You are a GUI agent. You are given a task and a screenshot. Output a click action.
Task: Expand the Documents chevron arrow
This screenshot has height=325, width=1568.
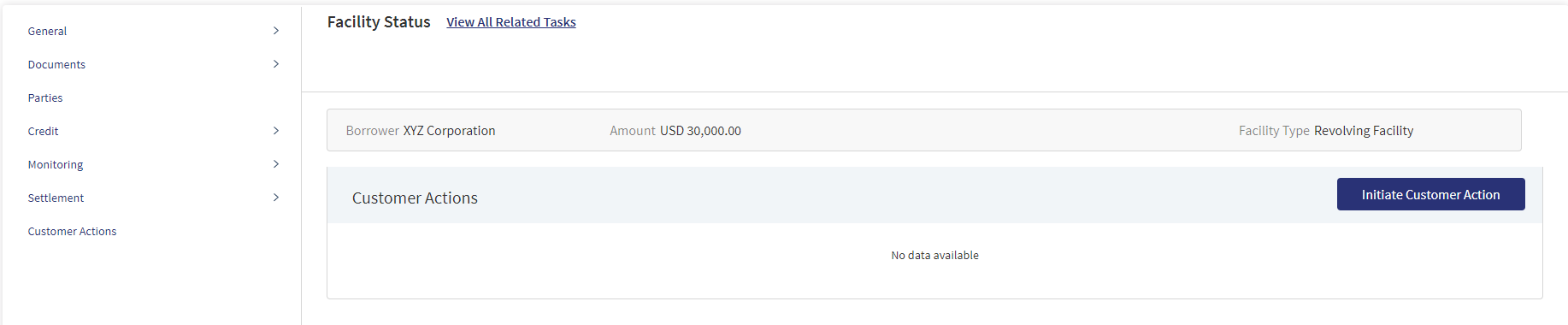tap(276, 64)
